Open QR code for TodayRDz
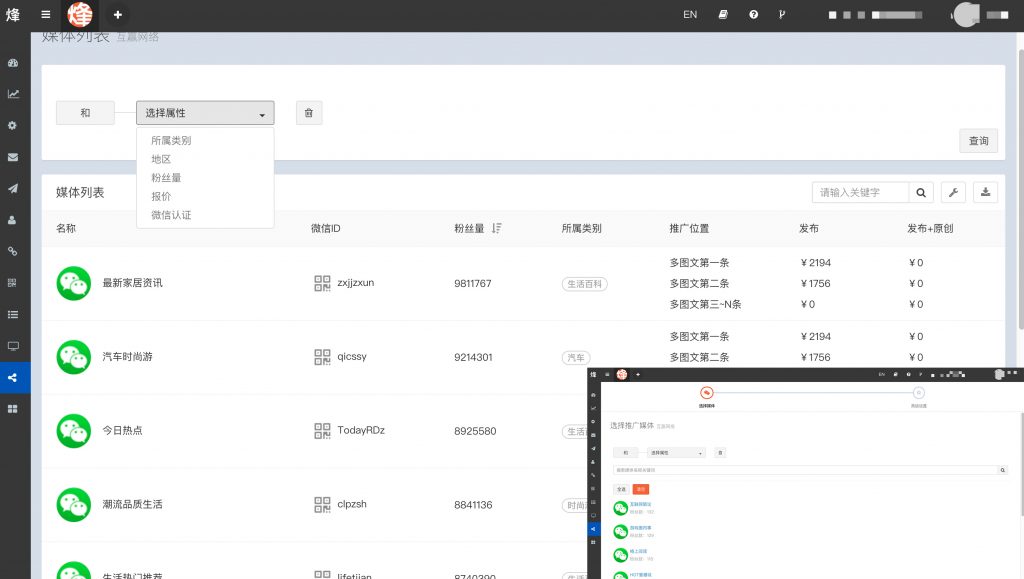Screen dimensions: 1024x579 click(x=322, y=431)
